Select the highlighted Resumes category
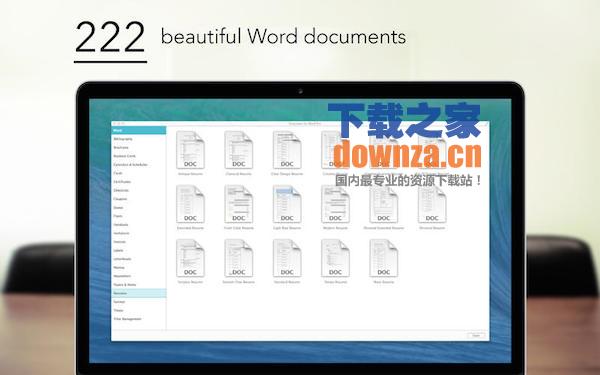The image size is (600, 375). [139, 293]
